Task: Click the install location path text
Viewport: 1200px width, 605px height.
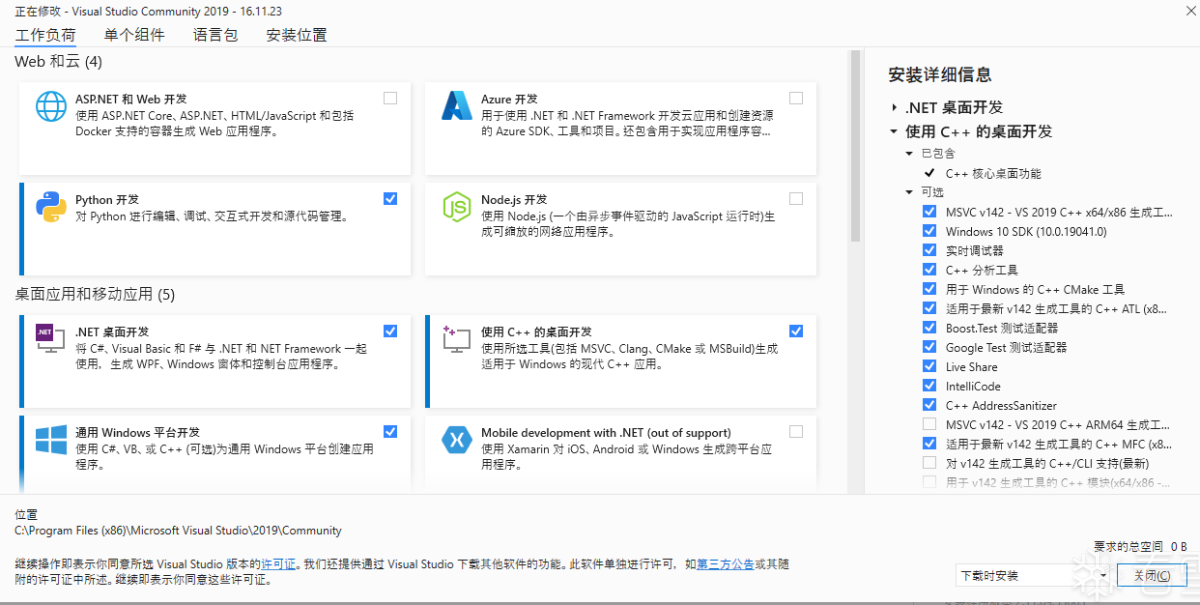Action: (178, 530)
